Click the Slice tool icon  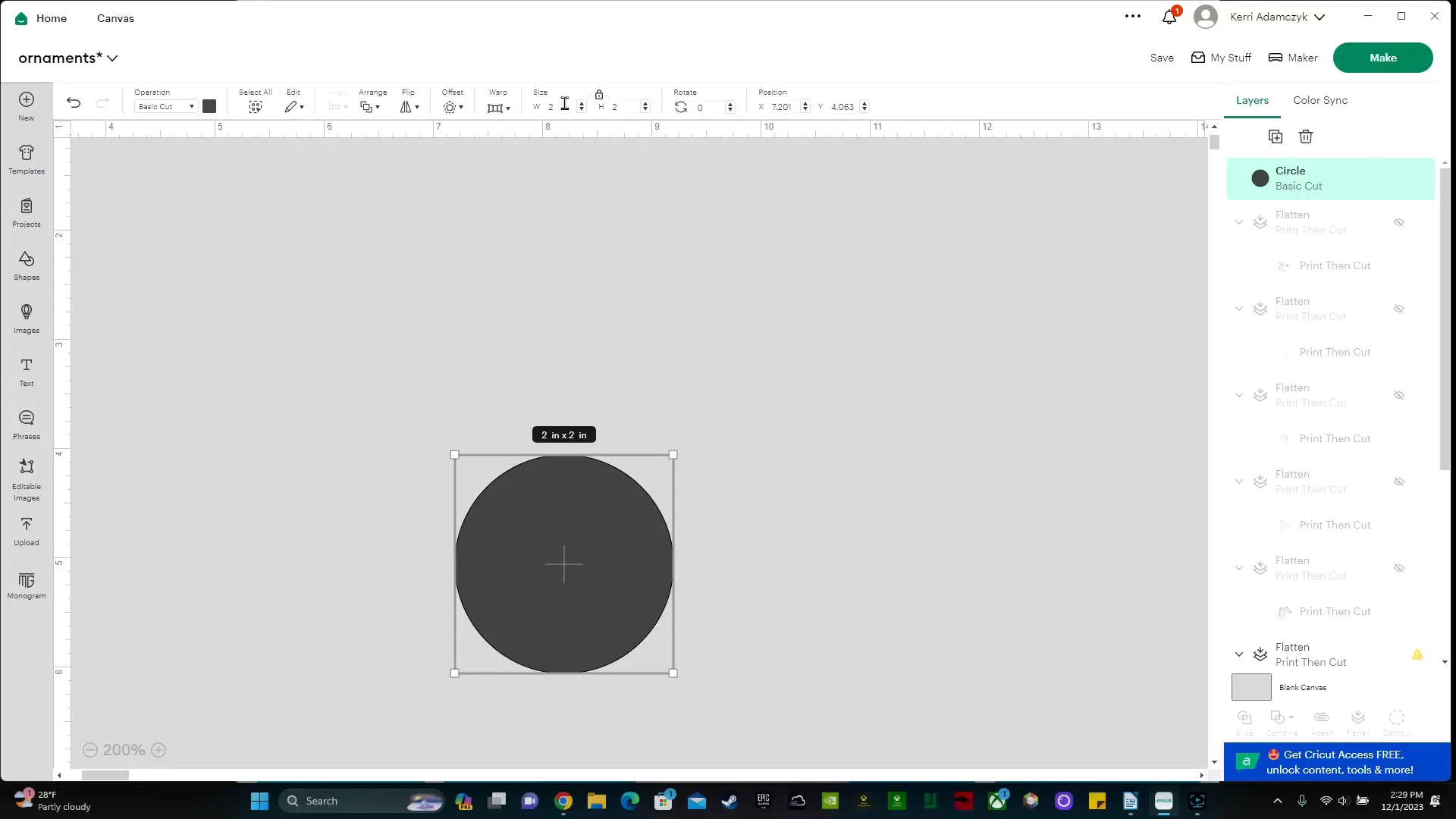click(x=1244, y=717)
